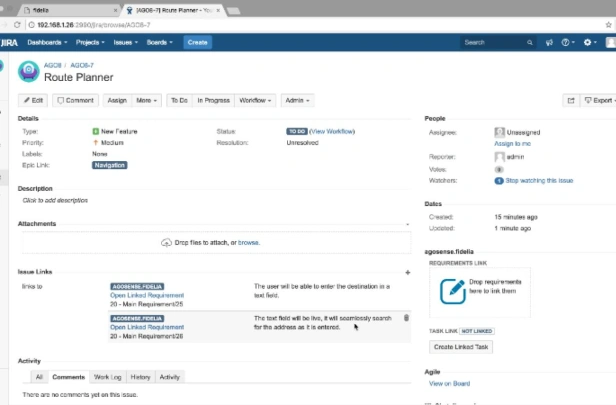Click the Create Linked Task button
Image resolution: width=616 pixels, height=405 pixels.
(461, 347)
